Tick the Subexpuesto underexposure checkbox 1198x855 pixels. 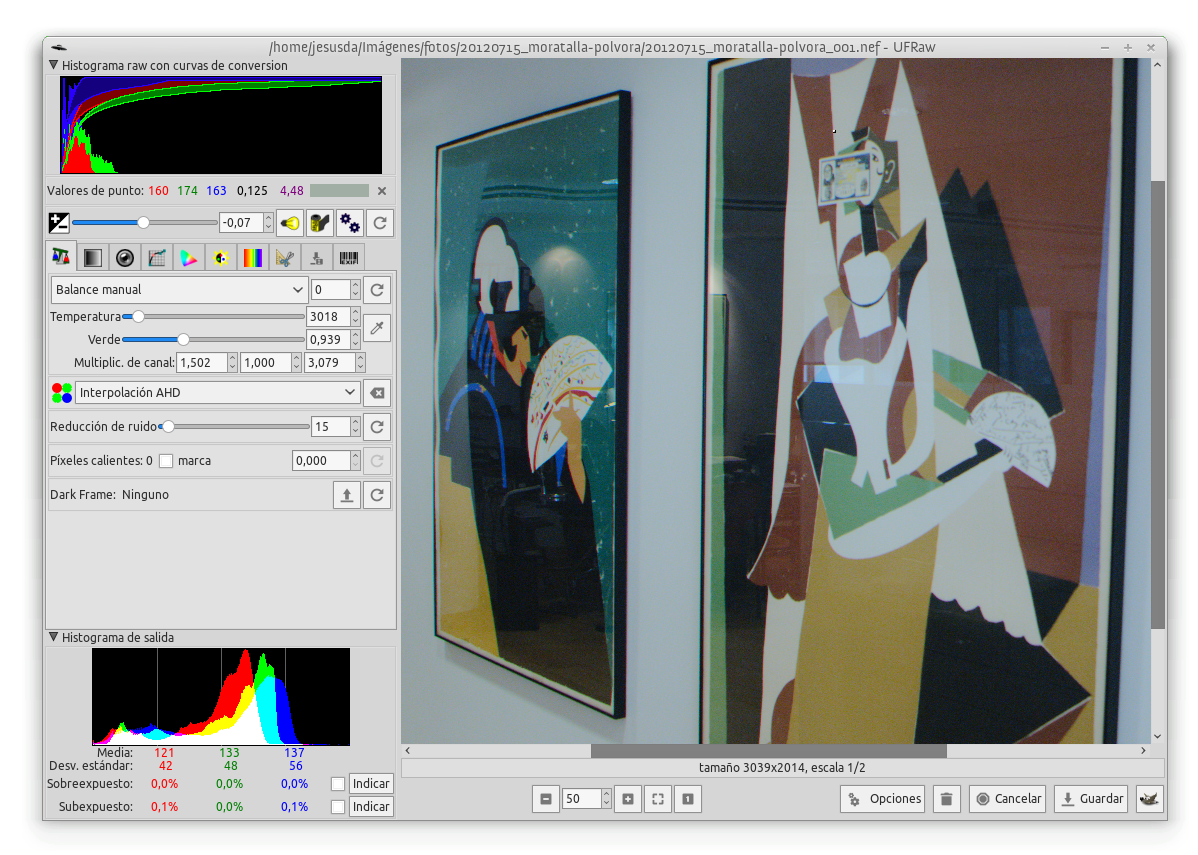click(338, 807)
